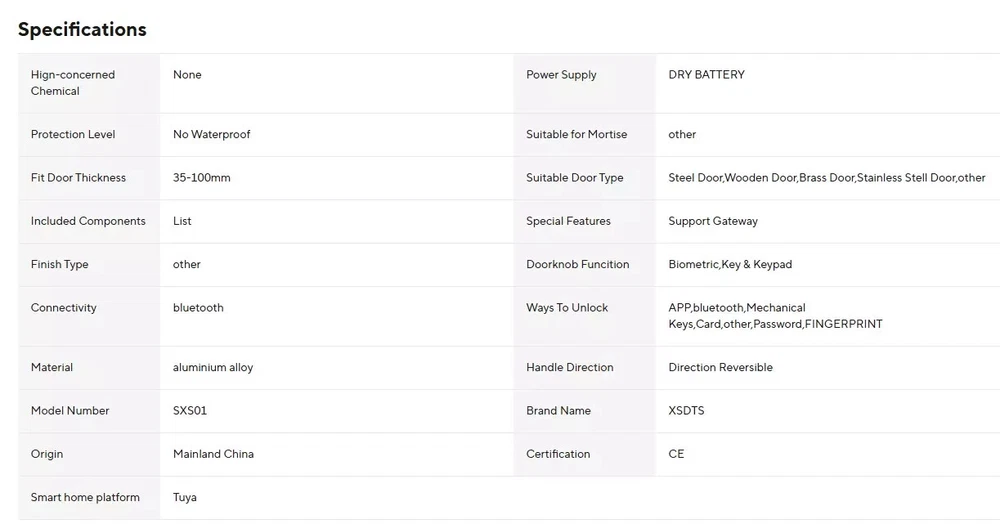Click the XSDTS brand name
Viewport: 1000px width, 524px height.
[x=686, y=411]
